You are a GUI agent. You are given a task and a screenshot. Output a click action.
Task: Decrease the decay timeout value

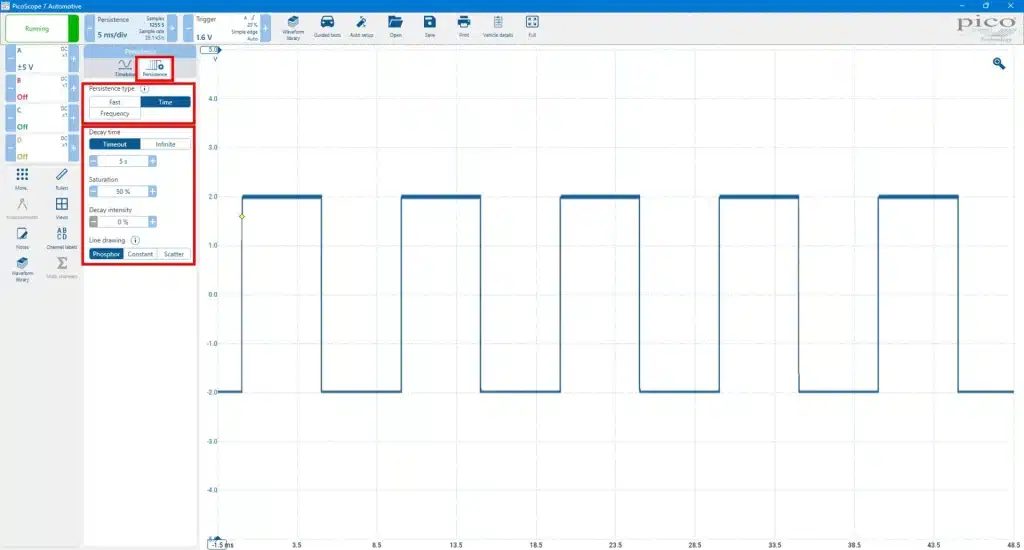(x=93, y=161)
